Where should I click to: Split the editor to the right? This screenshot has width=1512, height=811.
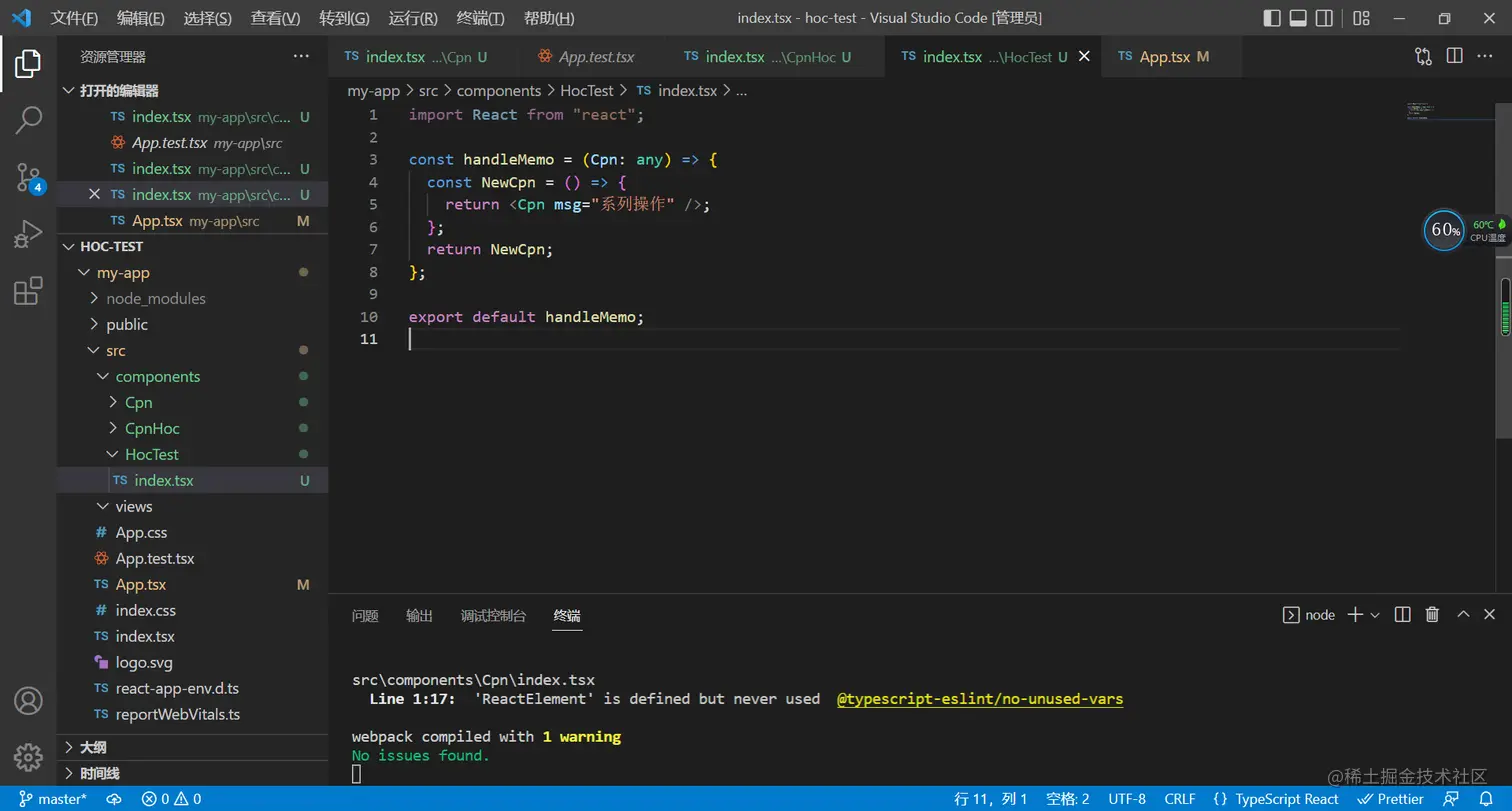coord(1455,57)
